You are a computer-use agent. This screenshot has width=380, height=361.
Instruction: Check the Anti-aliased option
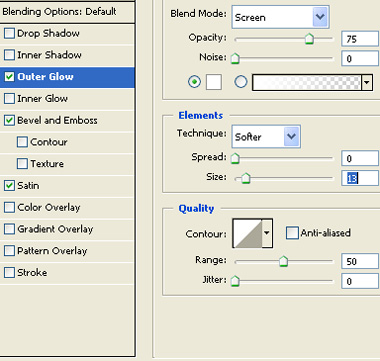[292, 233]
